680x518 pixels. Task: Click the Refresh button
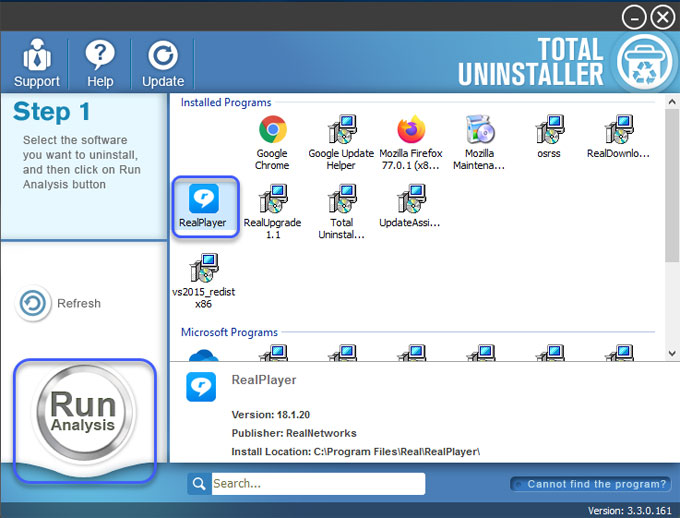tap(58, 303)
